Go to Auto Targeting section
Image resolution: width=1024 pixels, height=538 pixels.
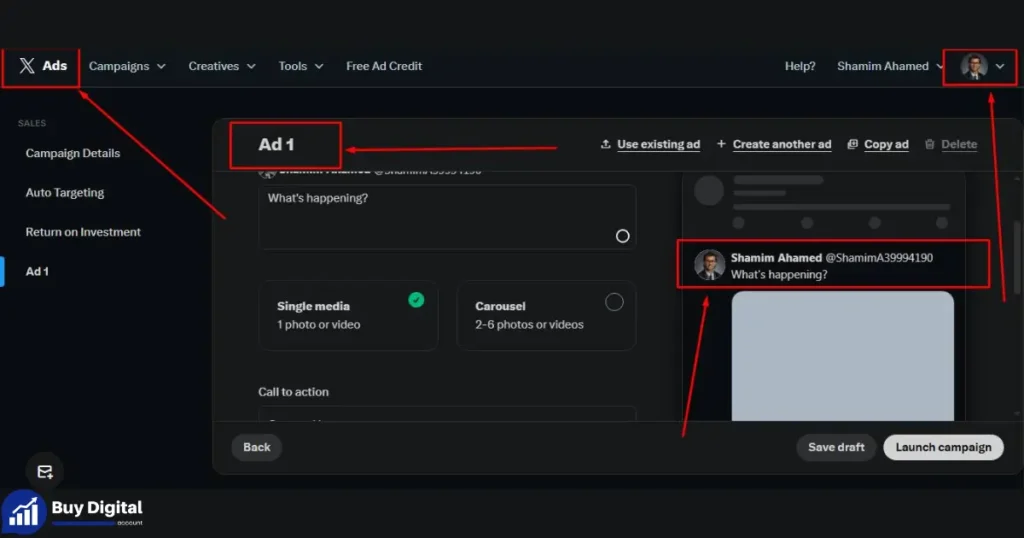tap(65, 193)
